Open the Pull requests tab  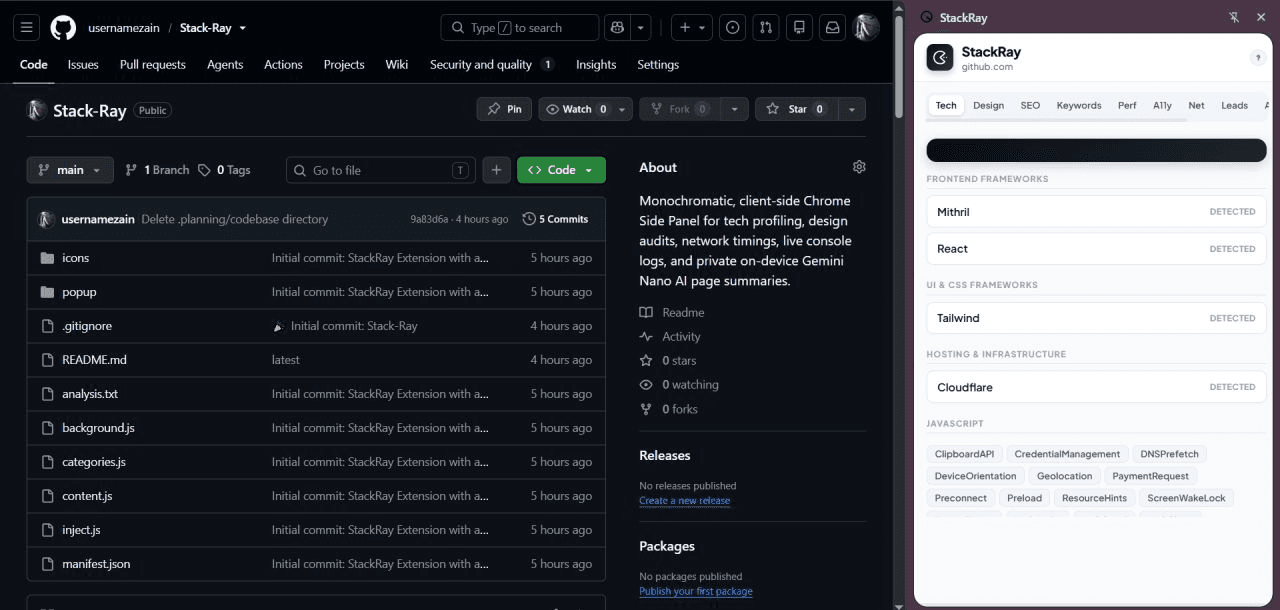(x=153, y=64)
